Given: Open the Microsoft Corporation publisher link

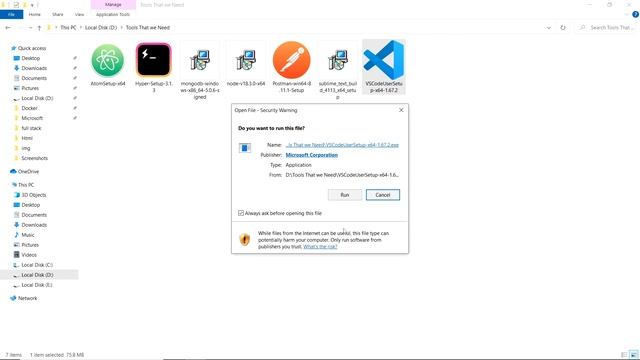Looking at the screenshot, I should [x=311, y=155].
